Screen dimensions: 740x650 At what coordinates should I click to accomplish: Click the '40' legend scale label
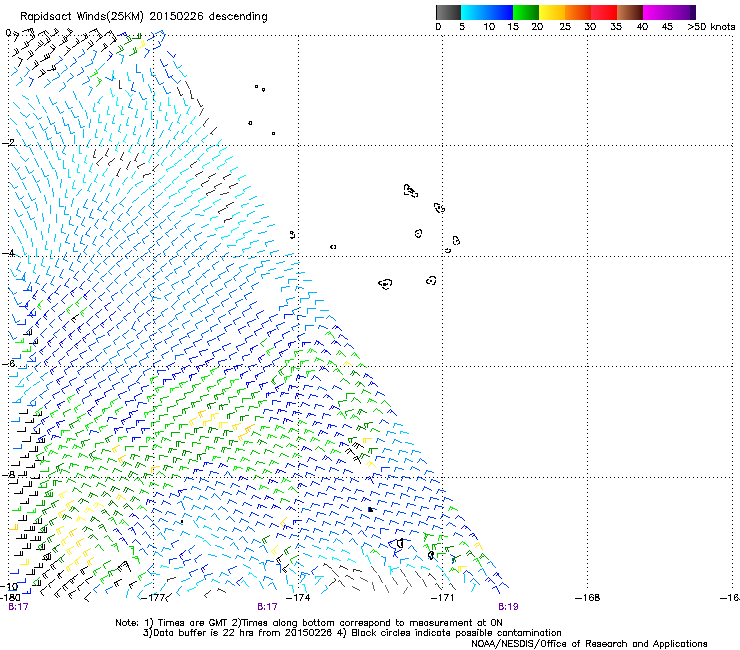(x=642, y=26)
